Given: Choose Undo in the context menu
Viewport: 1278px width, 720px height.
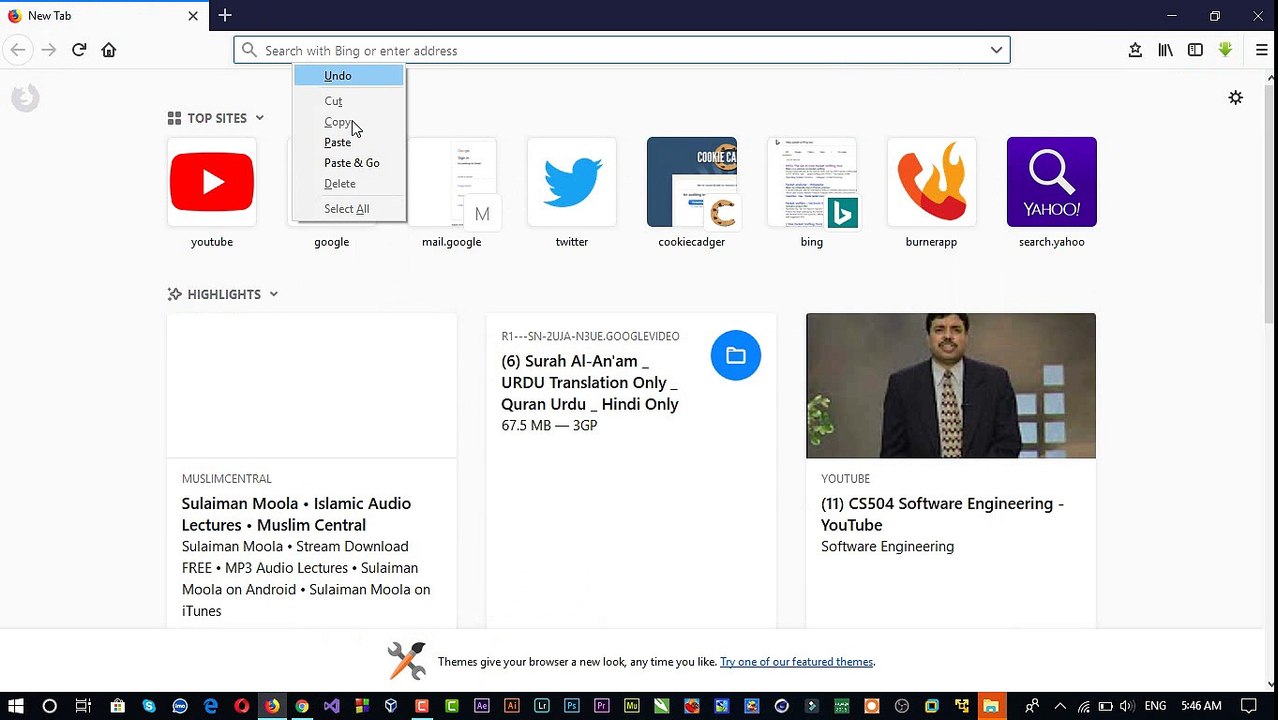Looking at the screenshot, I should point(349,76).
